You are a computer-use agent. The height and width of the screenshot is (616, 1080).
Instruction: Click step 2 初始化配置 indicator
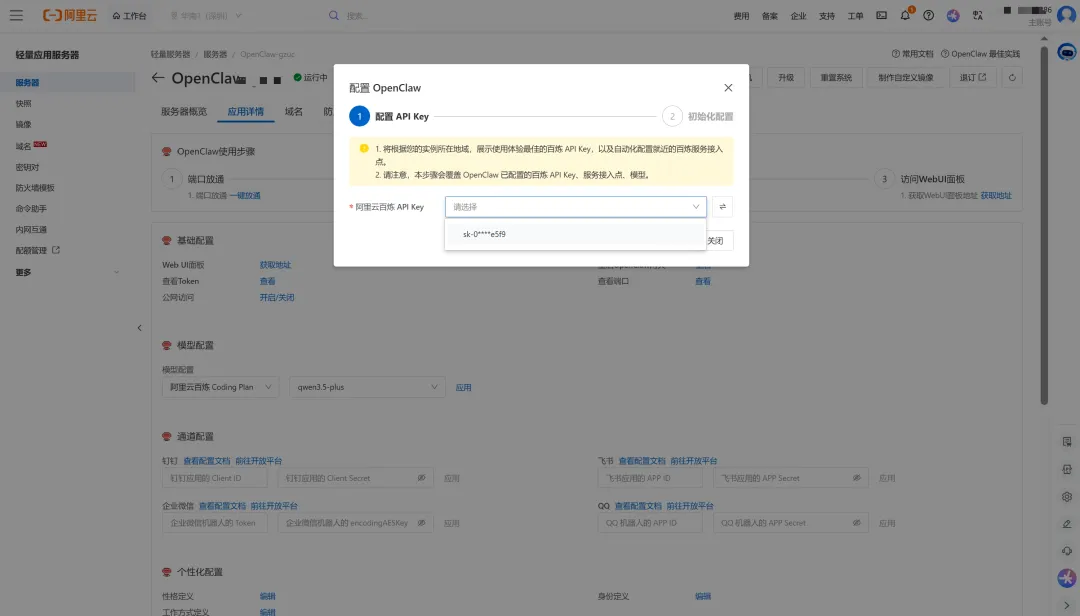click(x=698, y=116)
